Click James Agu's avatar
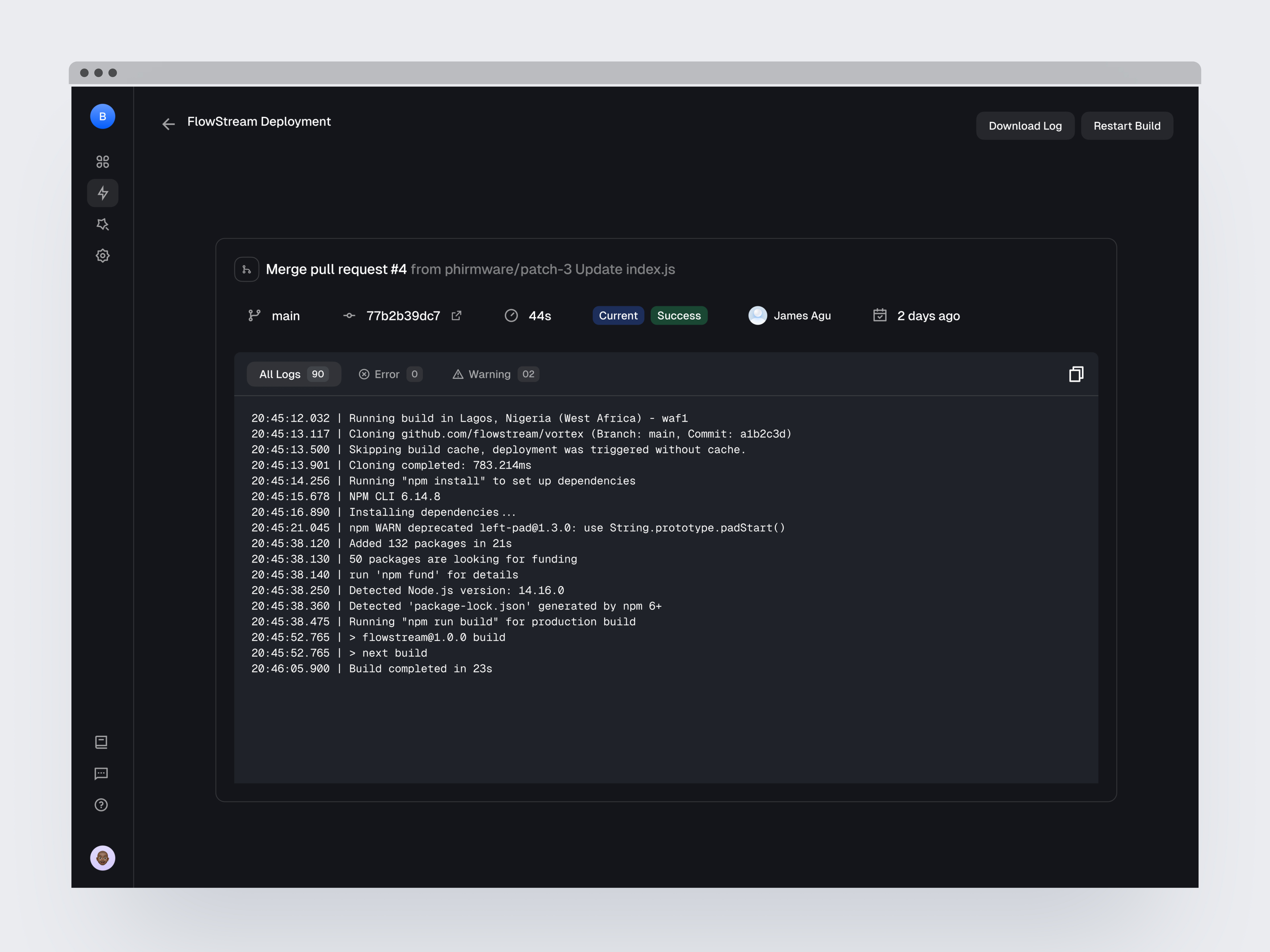 (x=758, y=316)
